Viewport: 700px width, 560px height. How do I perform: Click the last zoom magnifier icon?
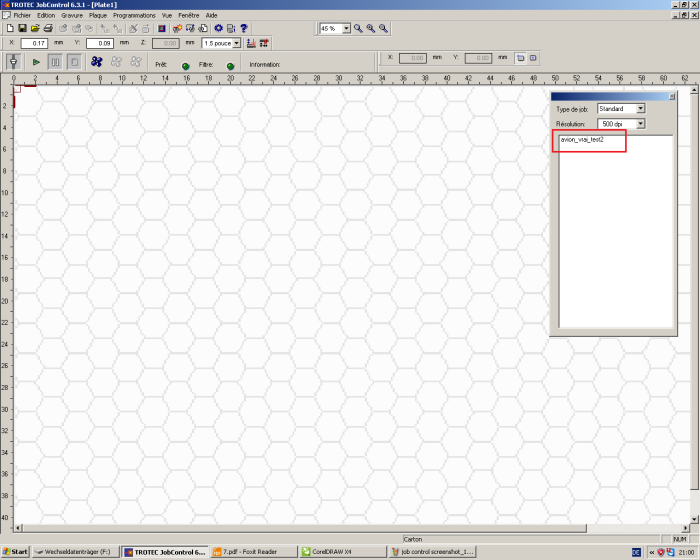pos(383,28)
